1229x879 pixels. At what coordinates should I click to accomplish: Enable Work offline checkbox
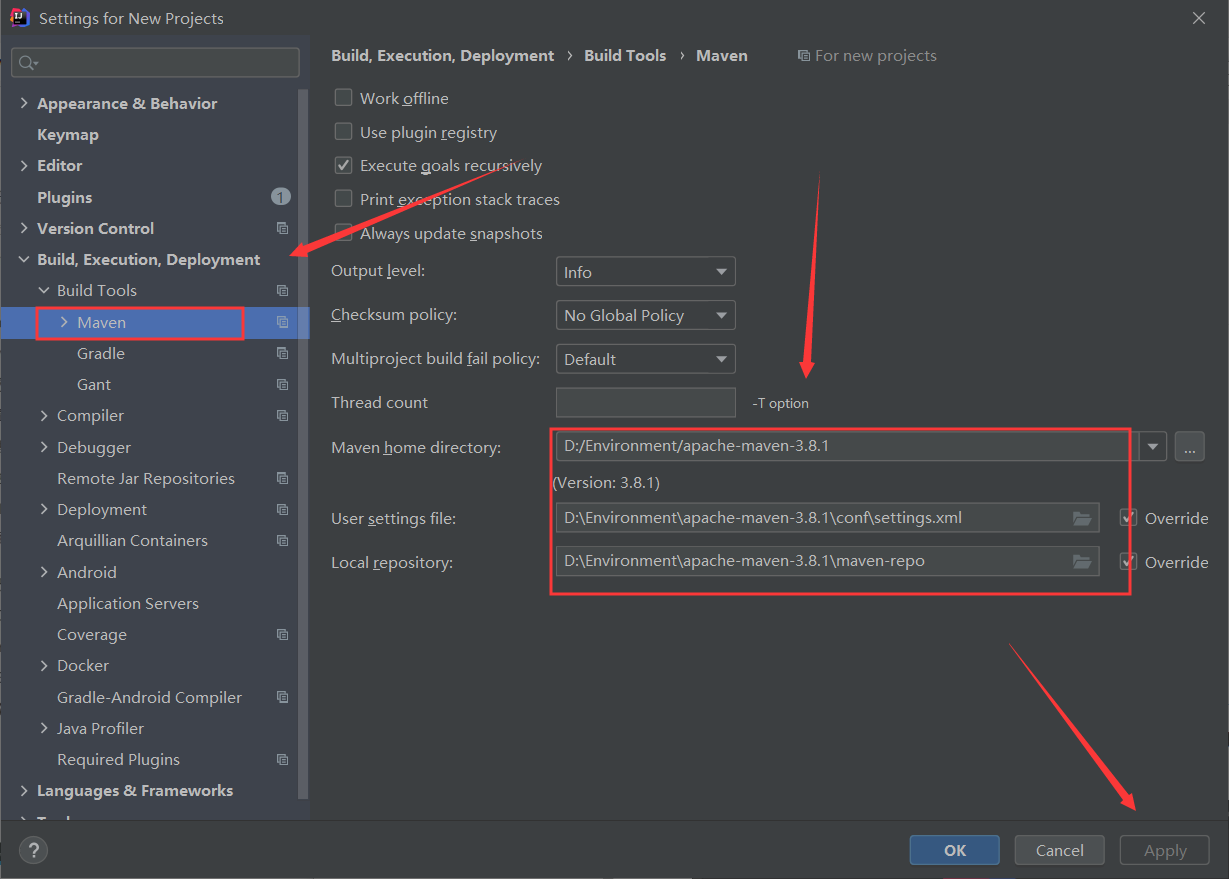343,97
